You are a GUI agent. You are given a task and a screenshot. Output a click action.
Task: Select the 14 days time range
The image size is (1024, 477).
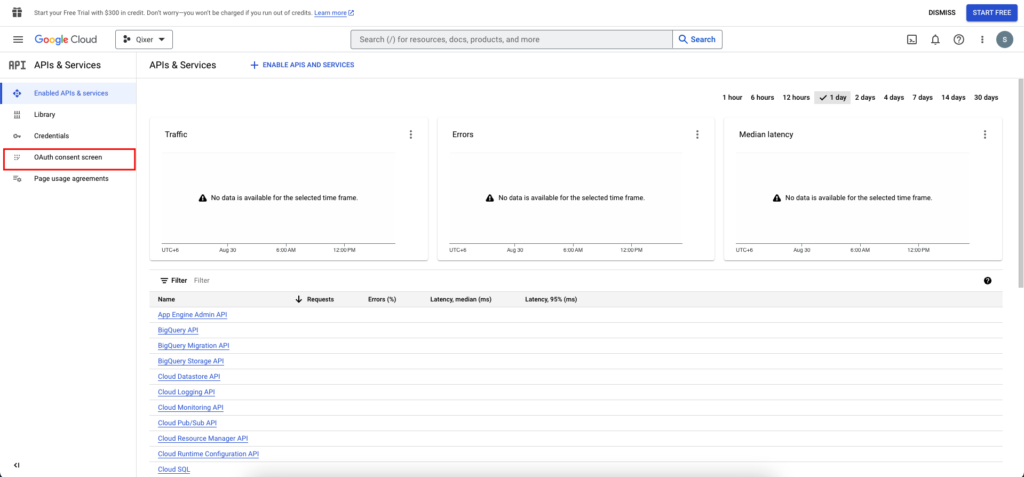click(953, 97)
